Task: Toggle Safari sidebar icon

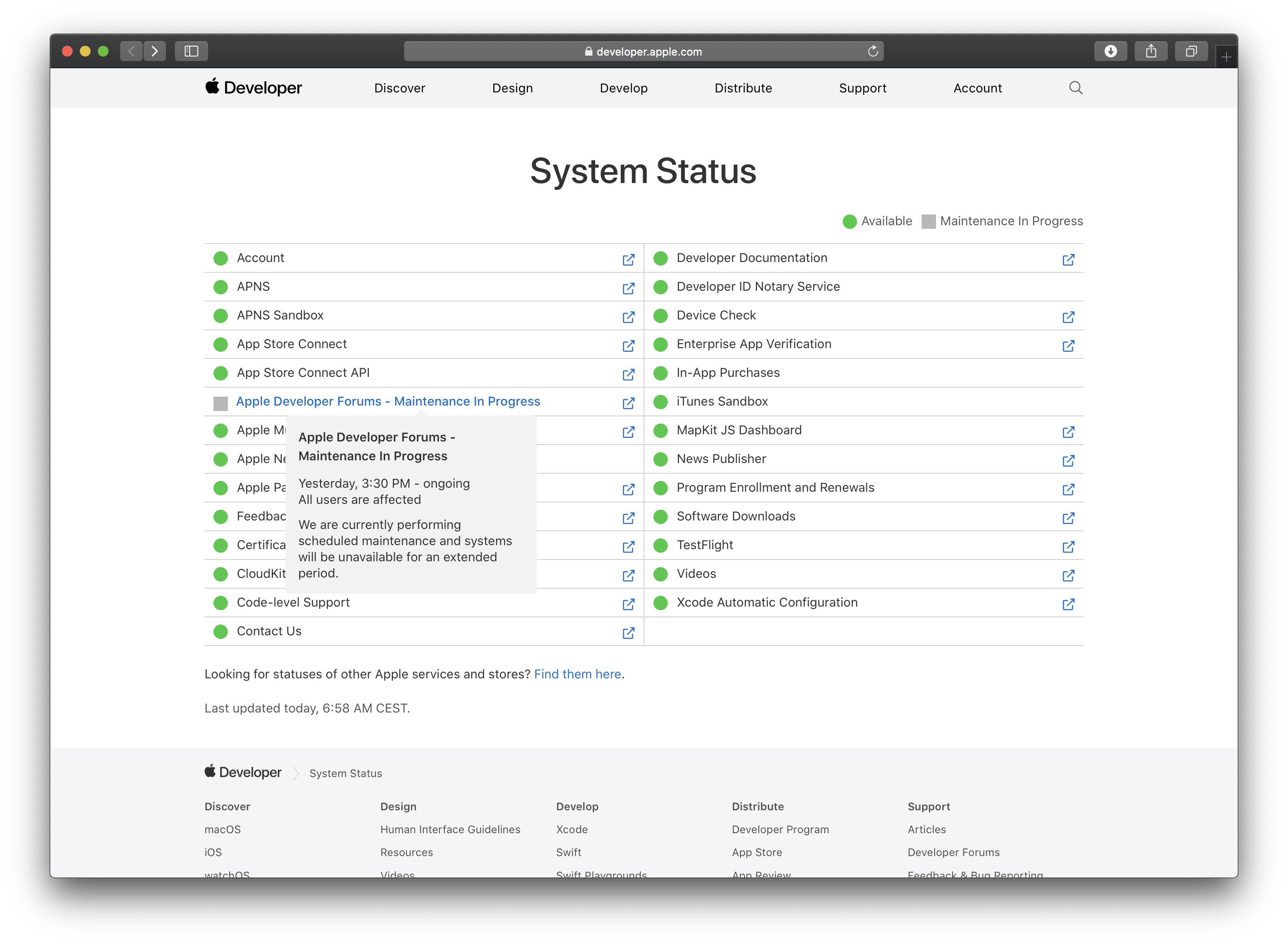Action: (x=191, y=51)
